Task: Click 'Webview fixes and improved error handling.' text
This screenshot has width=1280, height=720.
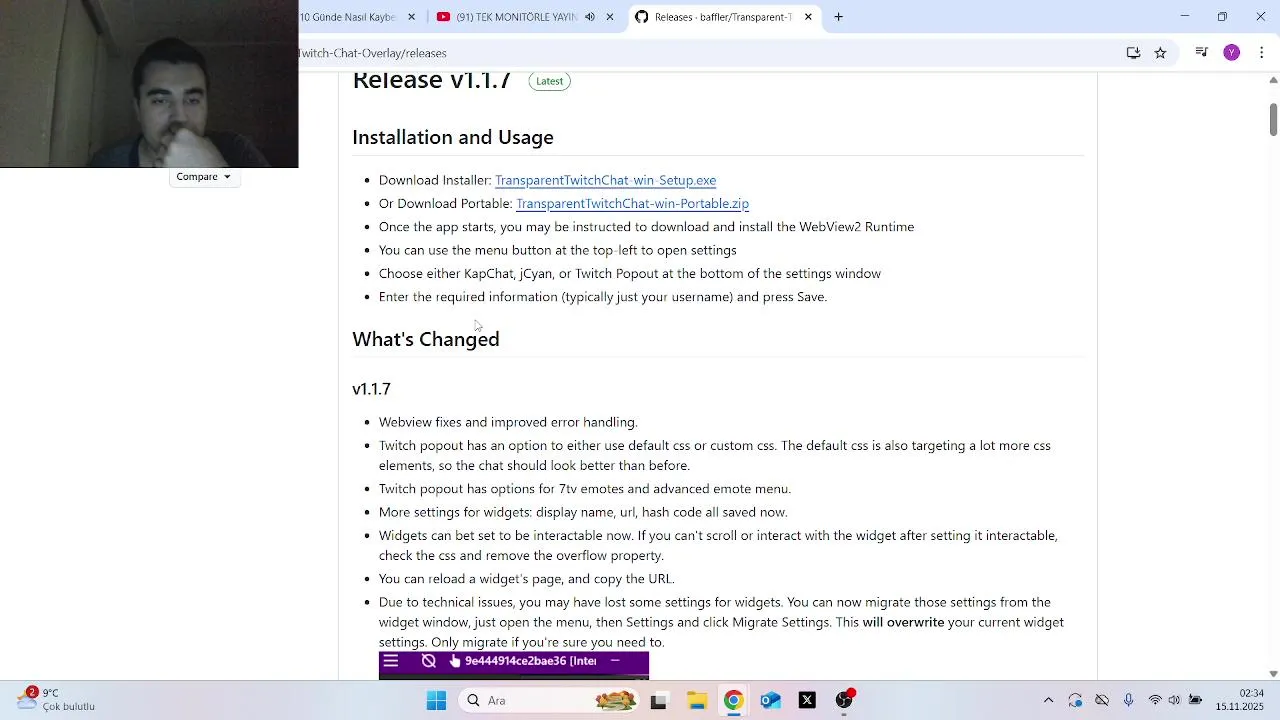Action: click(x=508, y=423)
